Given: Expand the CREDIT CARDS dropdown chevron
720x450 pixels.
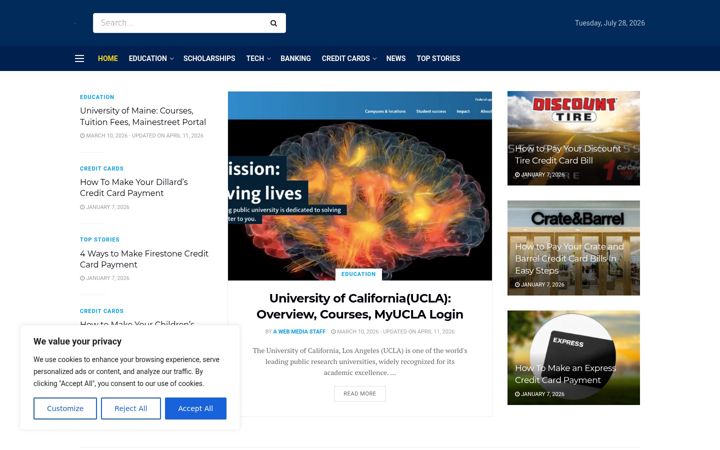Looking at the screenshot, I should [x=375, y=59].
